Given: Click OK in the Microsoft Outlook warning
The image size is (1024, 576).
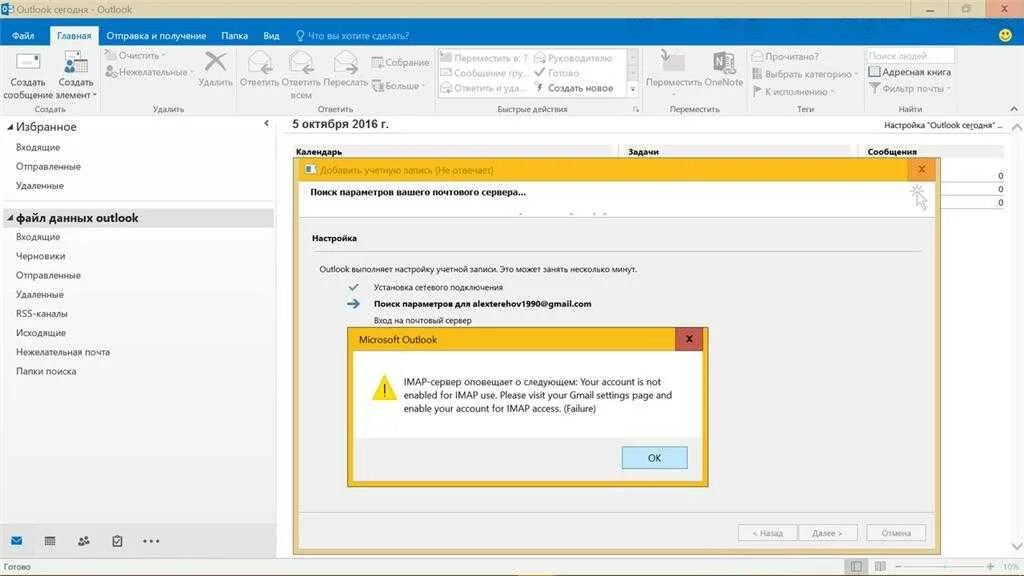Looking at the screenshot, I should click(x=654, y=458).
